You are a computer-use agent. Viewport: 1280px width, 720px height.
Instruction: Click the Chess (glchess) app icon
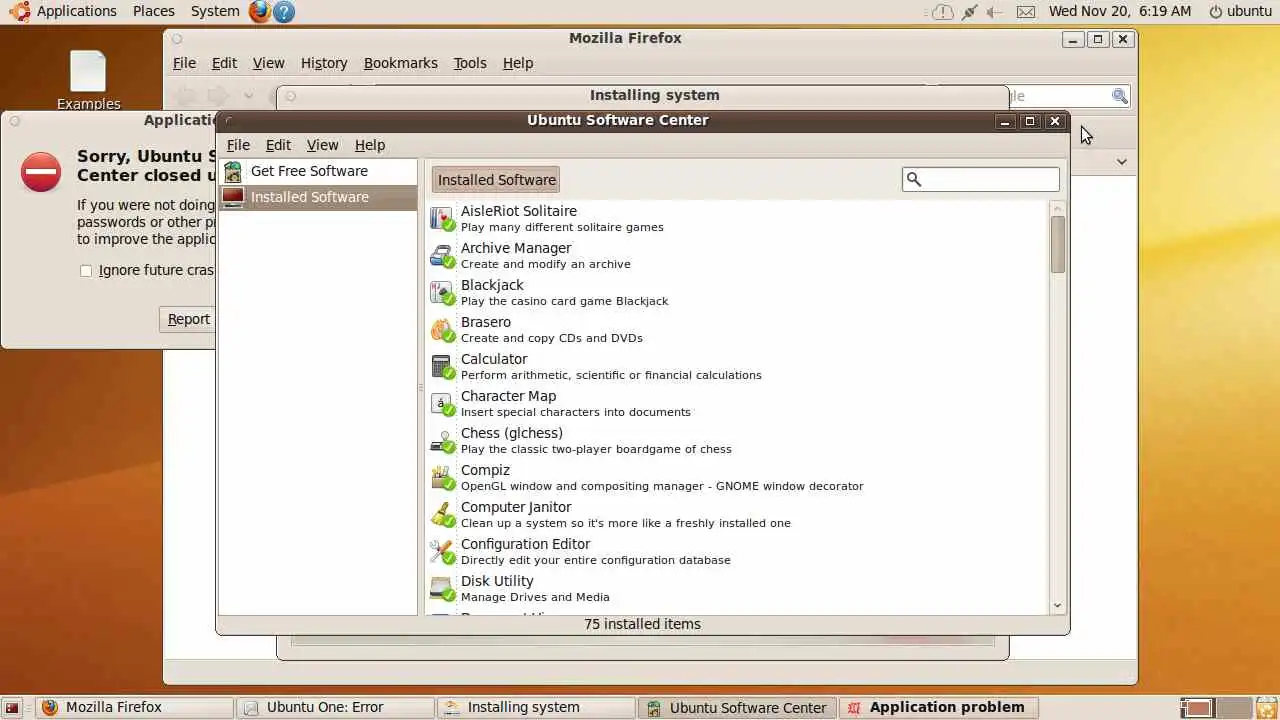tap(442, 441)
